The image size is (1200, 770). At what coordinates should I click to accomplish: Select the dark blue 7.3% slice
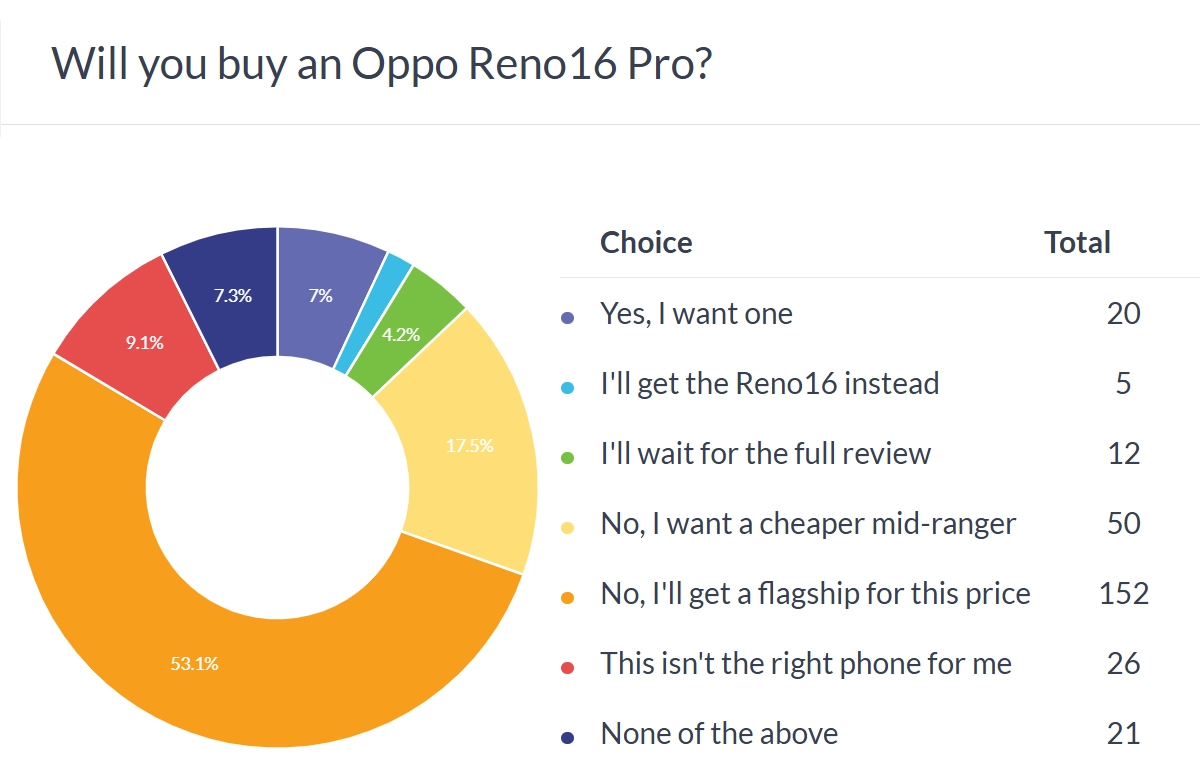[231, 296]
